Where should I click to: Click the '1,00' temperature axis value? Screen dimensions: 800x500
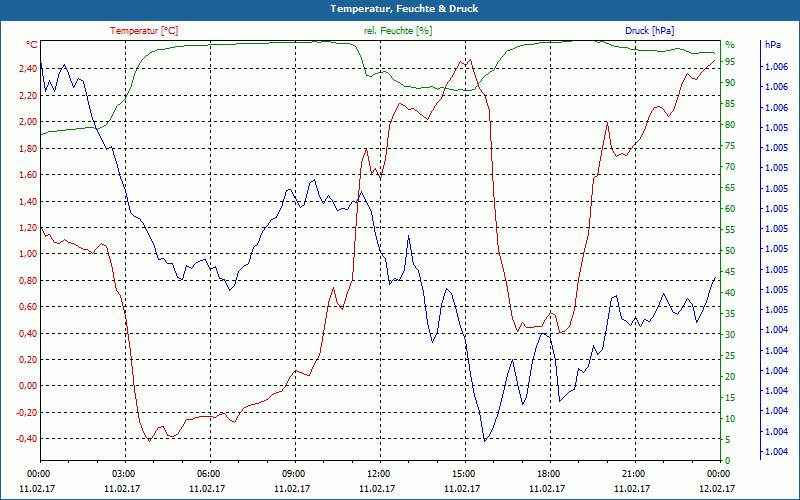[x=28, y=254]
